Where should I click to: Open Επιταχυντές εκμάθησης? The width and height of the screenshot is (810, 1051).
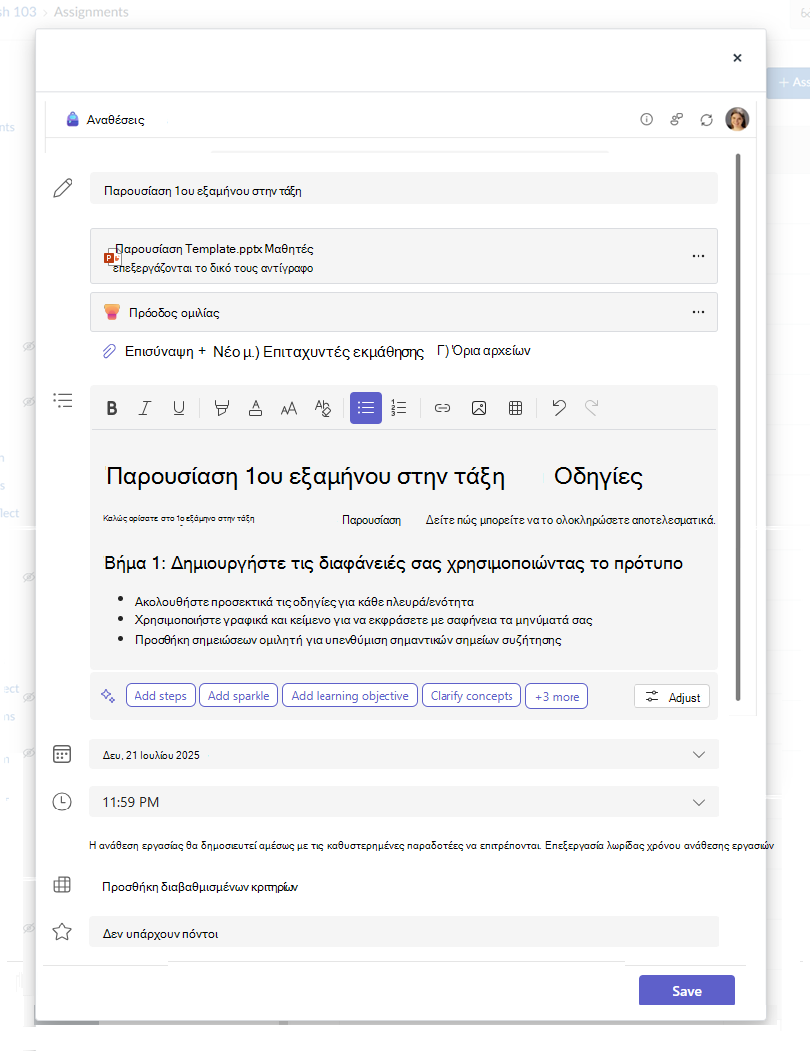coord(343,352)
